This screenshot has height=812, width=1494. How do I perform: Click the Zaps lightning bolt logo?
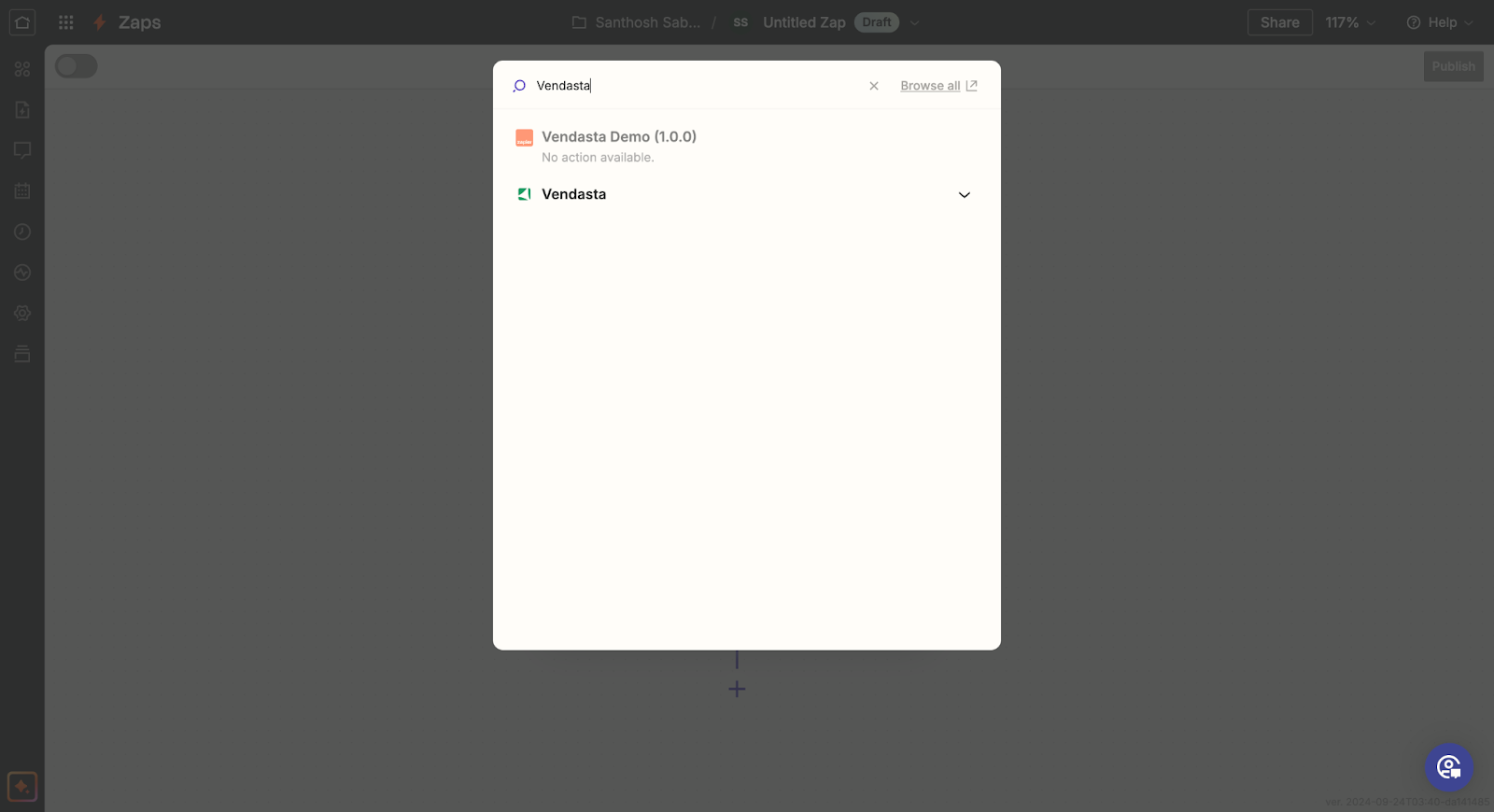click(x=100, y=22)
